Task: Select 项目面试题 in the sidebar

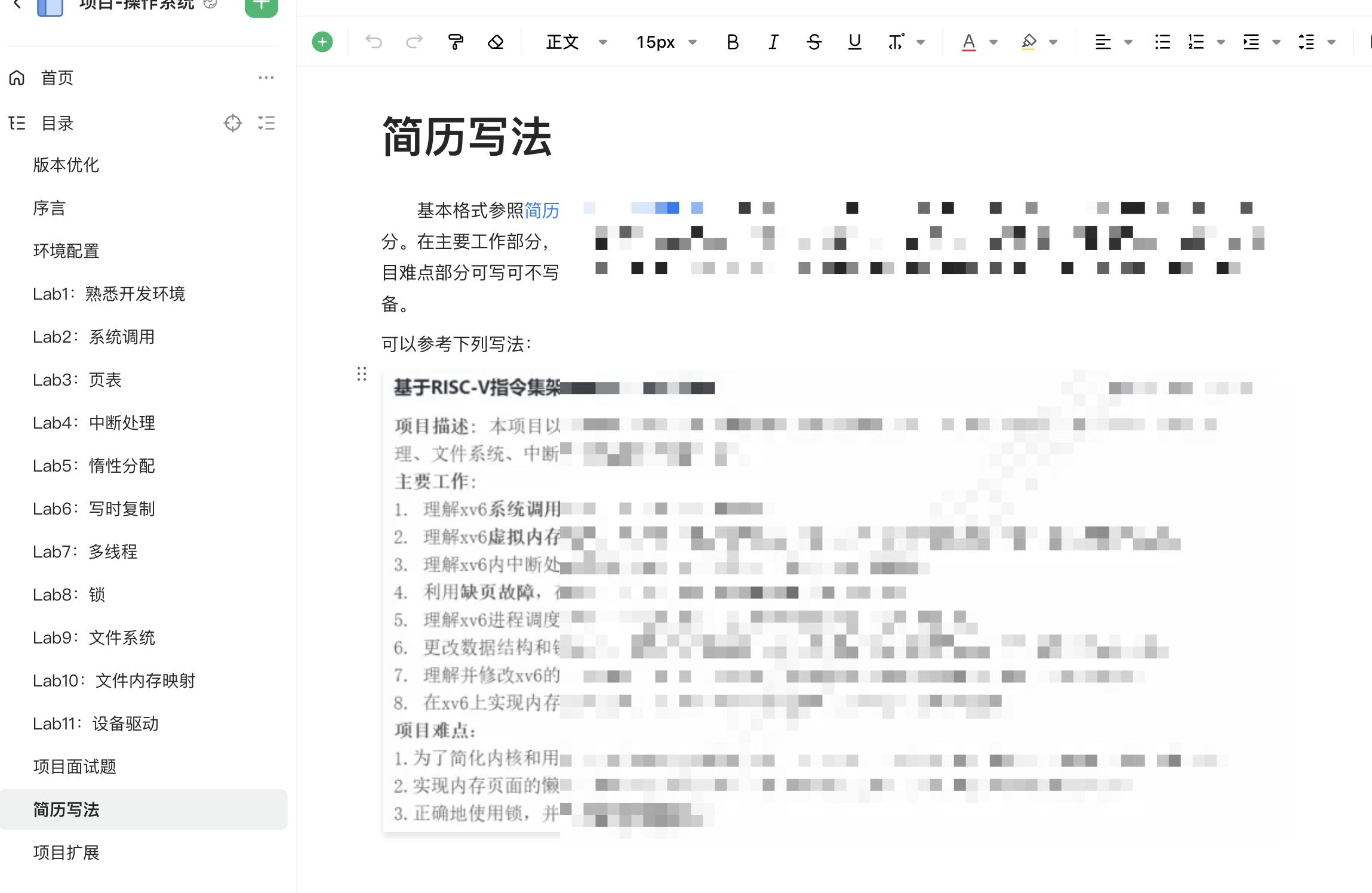Action: pos(75,766)
